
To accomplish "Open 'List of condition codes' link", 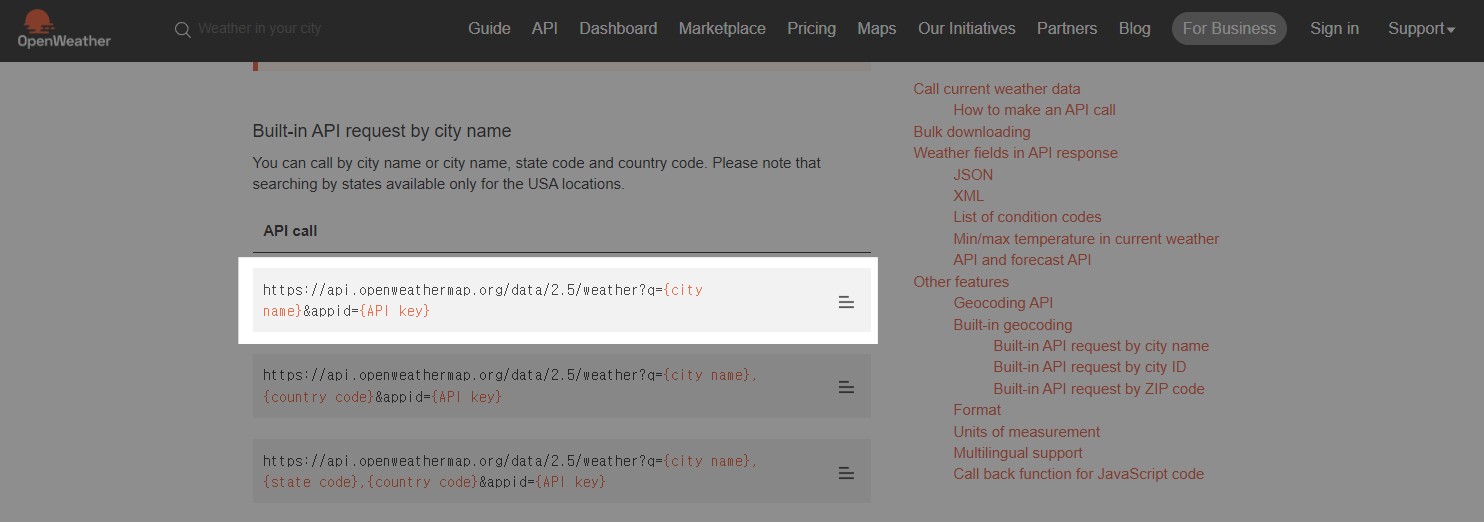I will (1027, 217).
